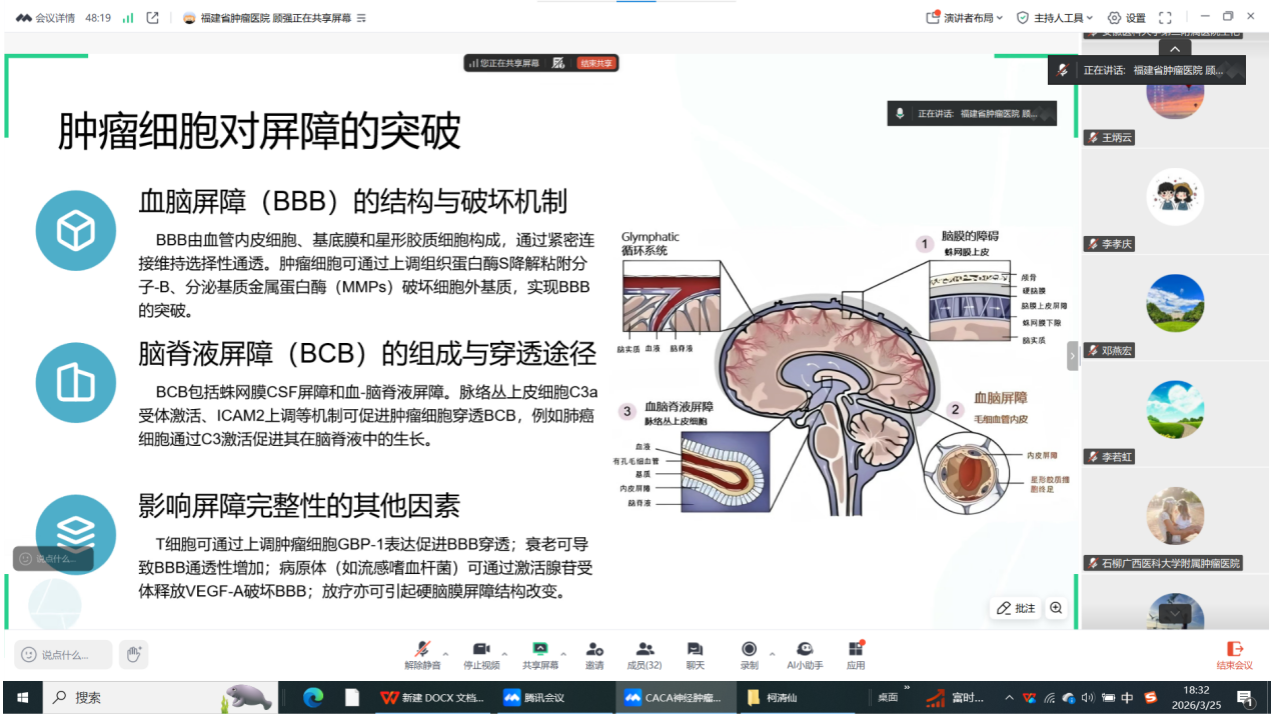Screen dimensions: 1274x715
Task: Unmute microphone with 解除静音 button
Action: pos(422,650)
